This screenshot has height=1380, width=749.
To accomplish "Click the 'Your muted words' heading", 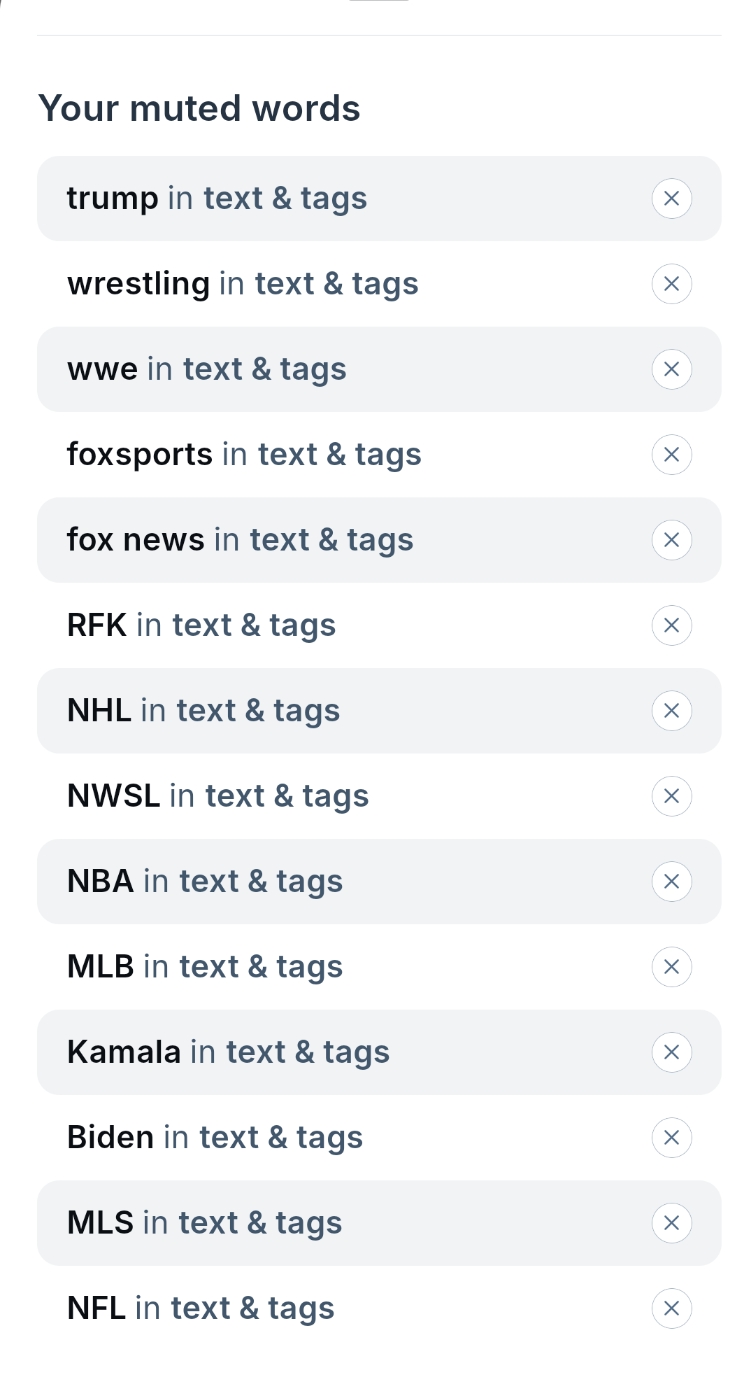I will tap(199, 108).
